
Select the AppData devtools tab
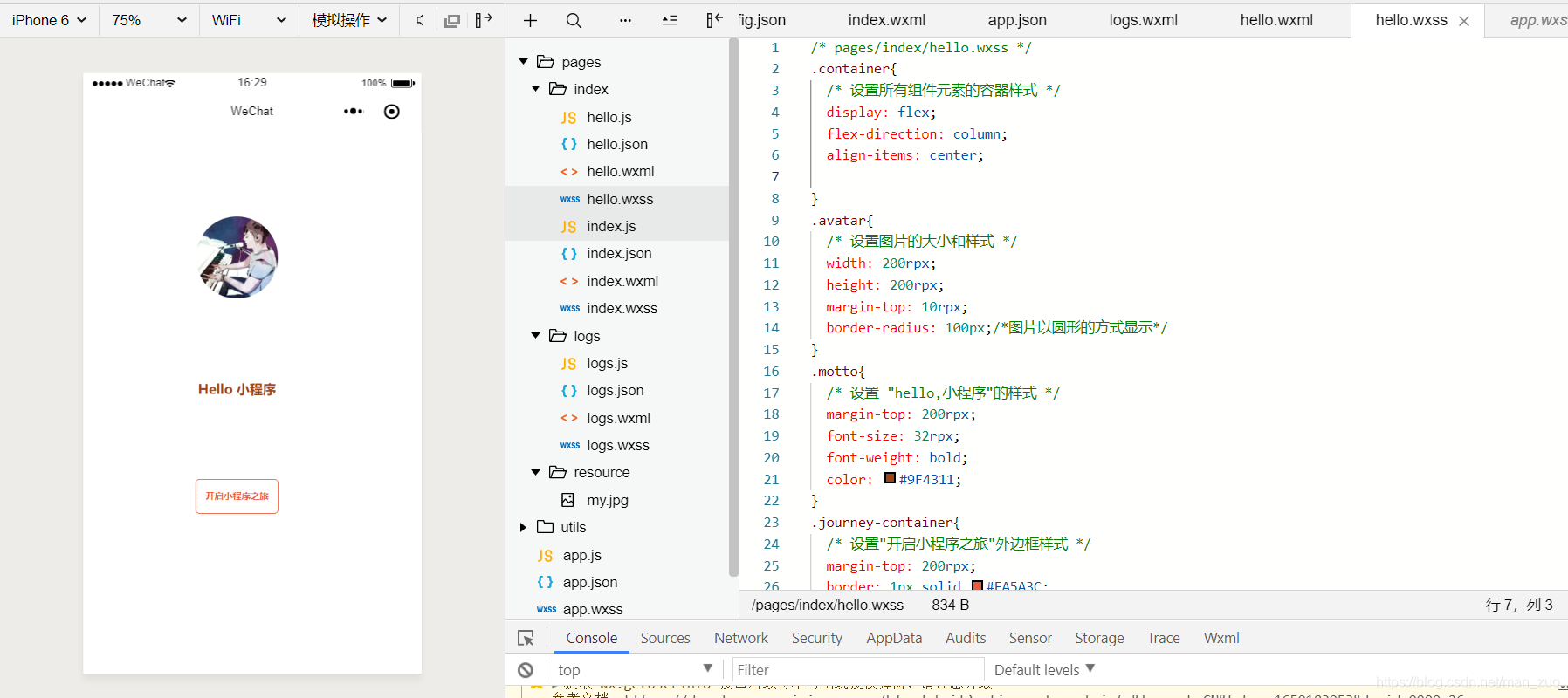point(894,638)
